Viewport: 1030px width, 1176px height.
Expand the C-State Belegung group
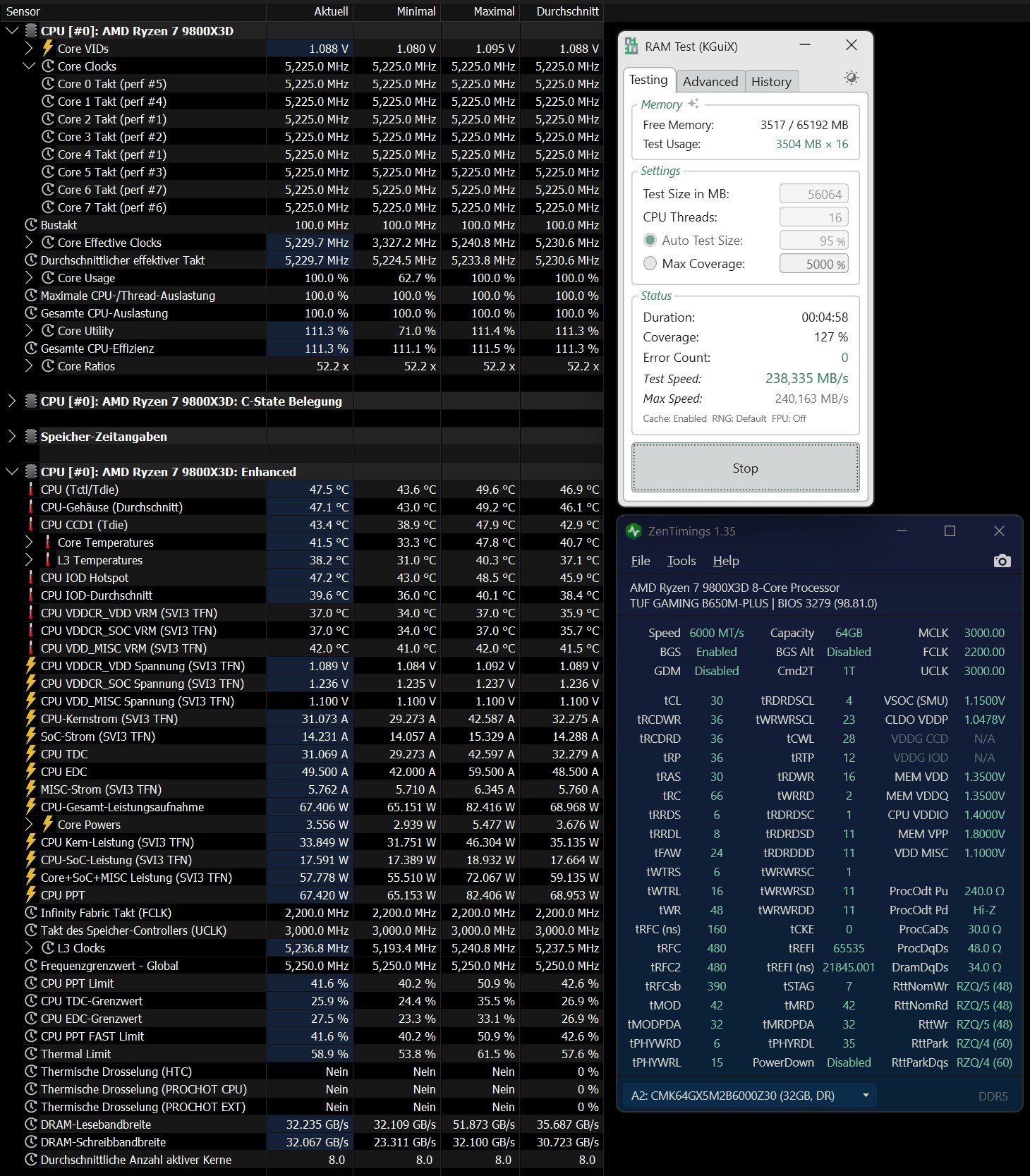(x=12, y=401)
